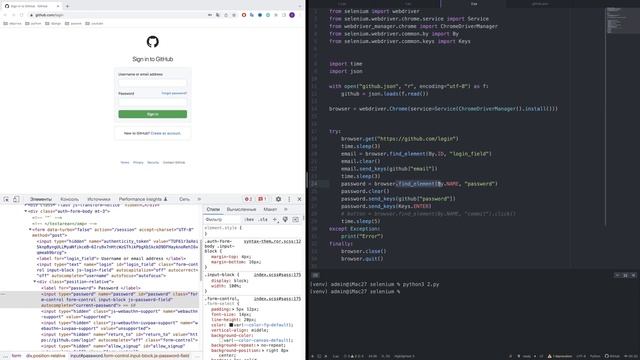Click the warnings triangle icon in editor status bar

[x=549, y=356]
